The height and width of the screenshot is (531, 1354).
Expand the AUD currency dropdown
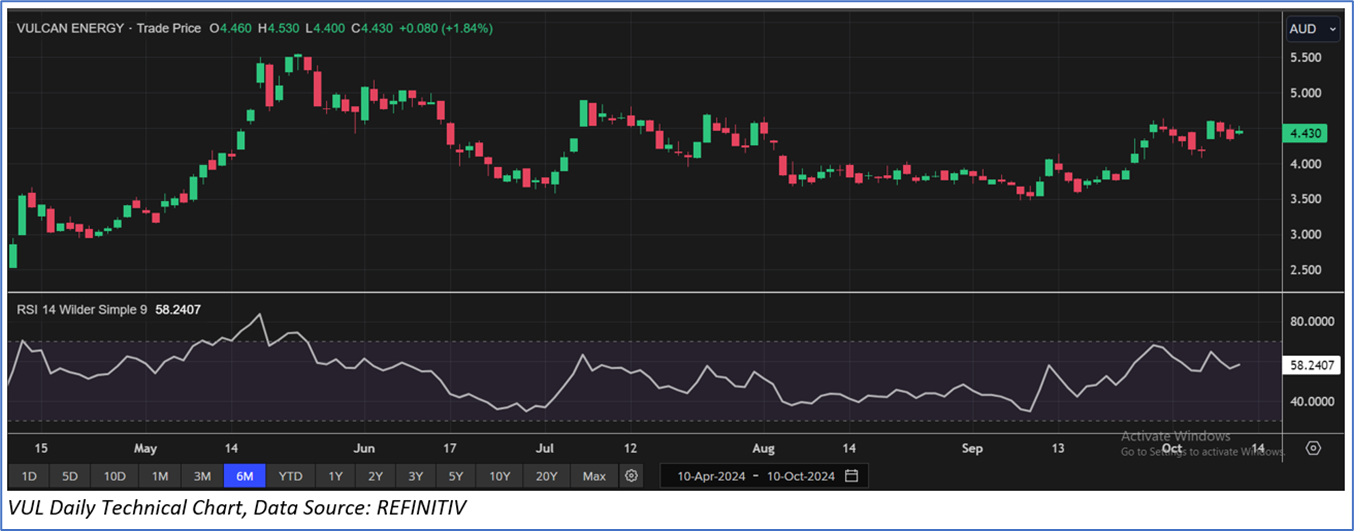point(1312,30)
